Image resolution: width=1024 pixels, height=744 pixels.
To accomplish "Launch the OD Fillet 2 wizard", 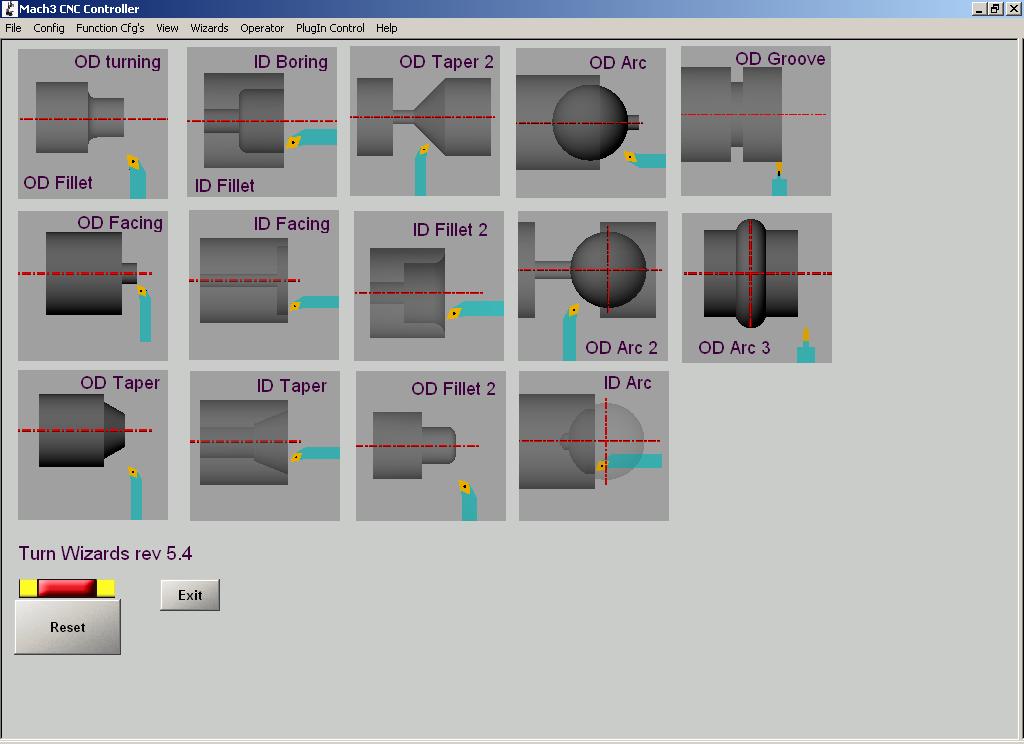I will coord(431,446).
